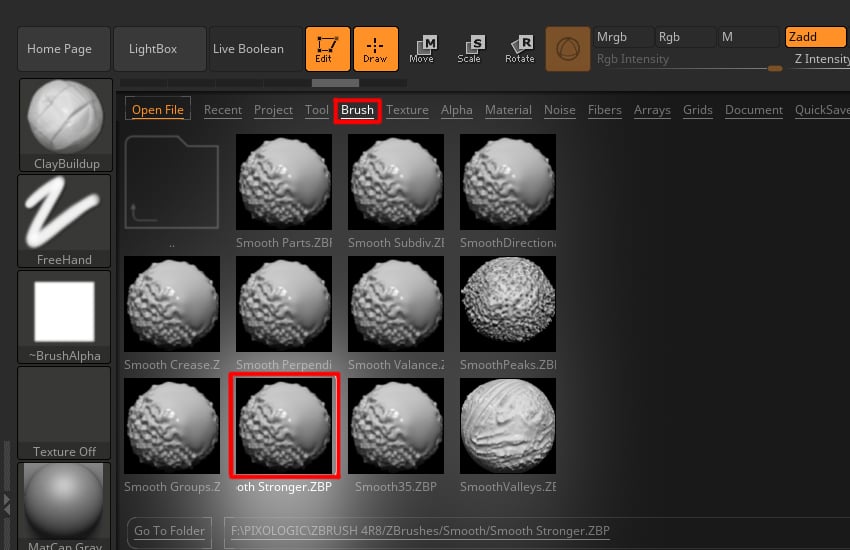850x550 pixels.
Task: Toggle the Zadd mode
Action: click(x=814, y=37)
